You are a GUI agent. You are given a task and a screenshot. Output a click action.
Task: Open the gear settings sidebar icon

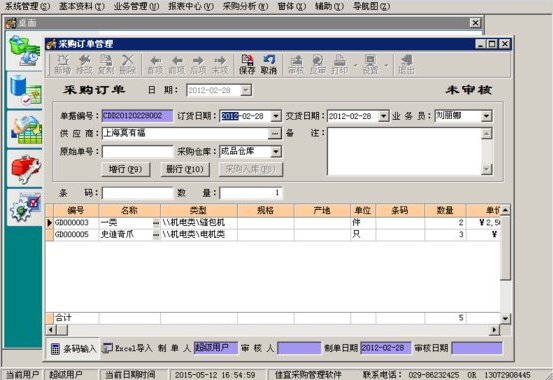(25, 207)
